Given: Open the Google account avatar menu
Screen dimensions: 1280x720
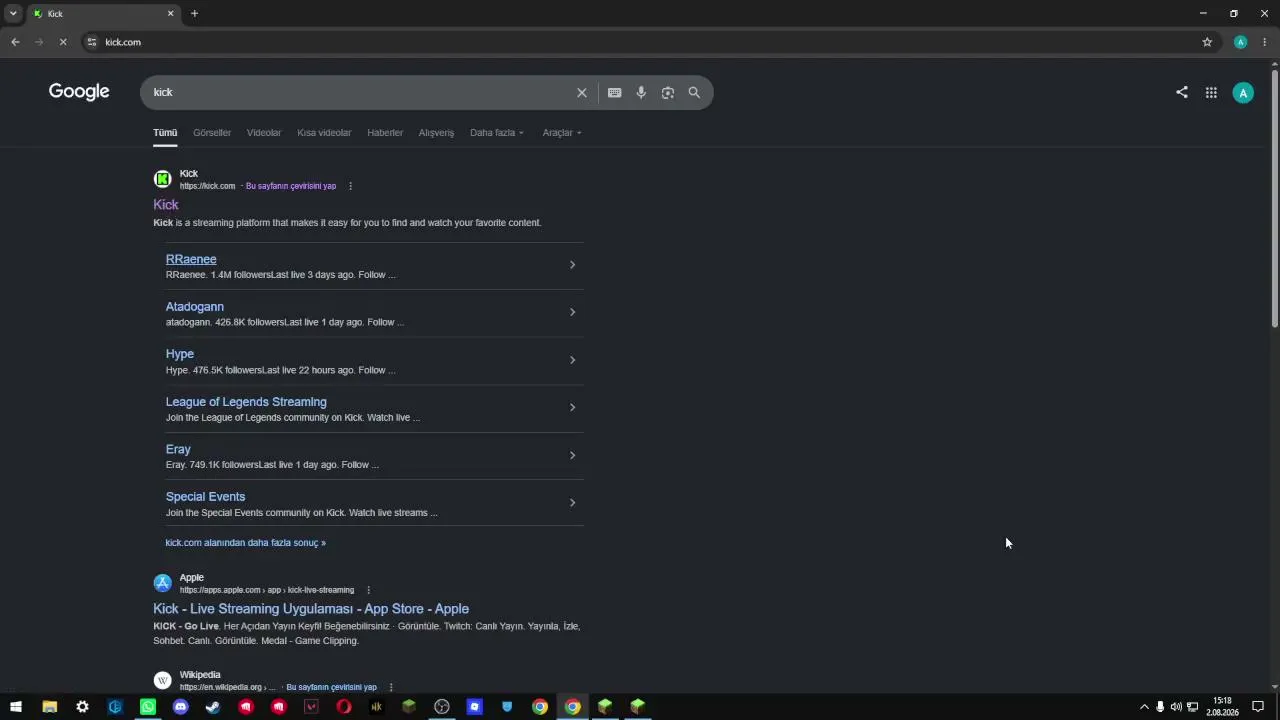Looking at the screenshot, I should click(1243, 93).
